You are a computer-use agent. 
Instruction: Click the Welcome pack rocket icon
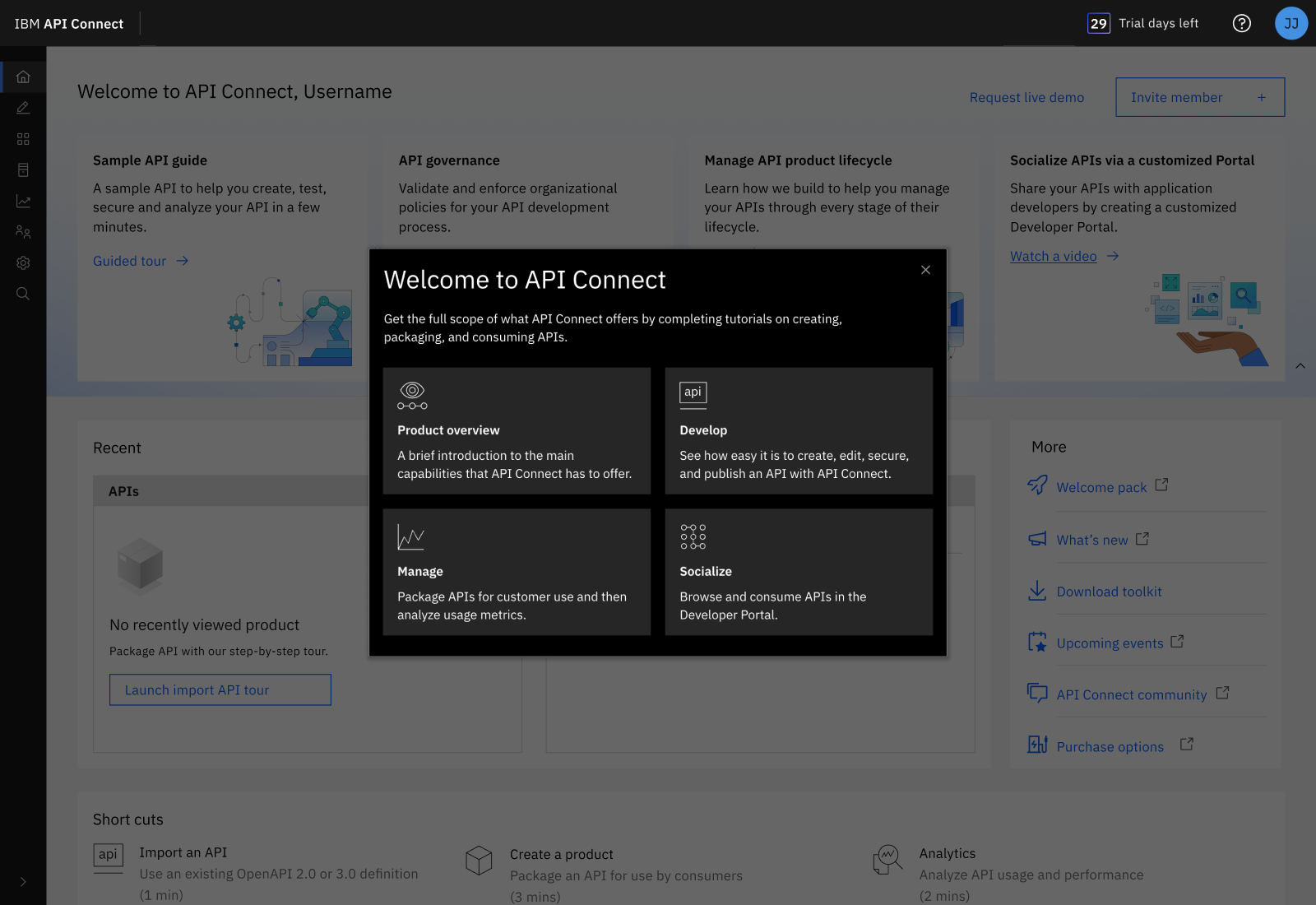point(1037,485)
